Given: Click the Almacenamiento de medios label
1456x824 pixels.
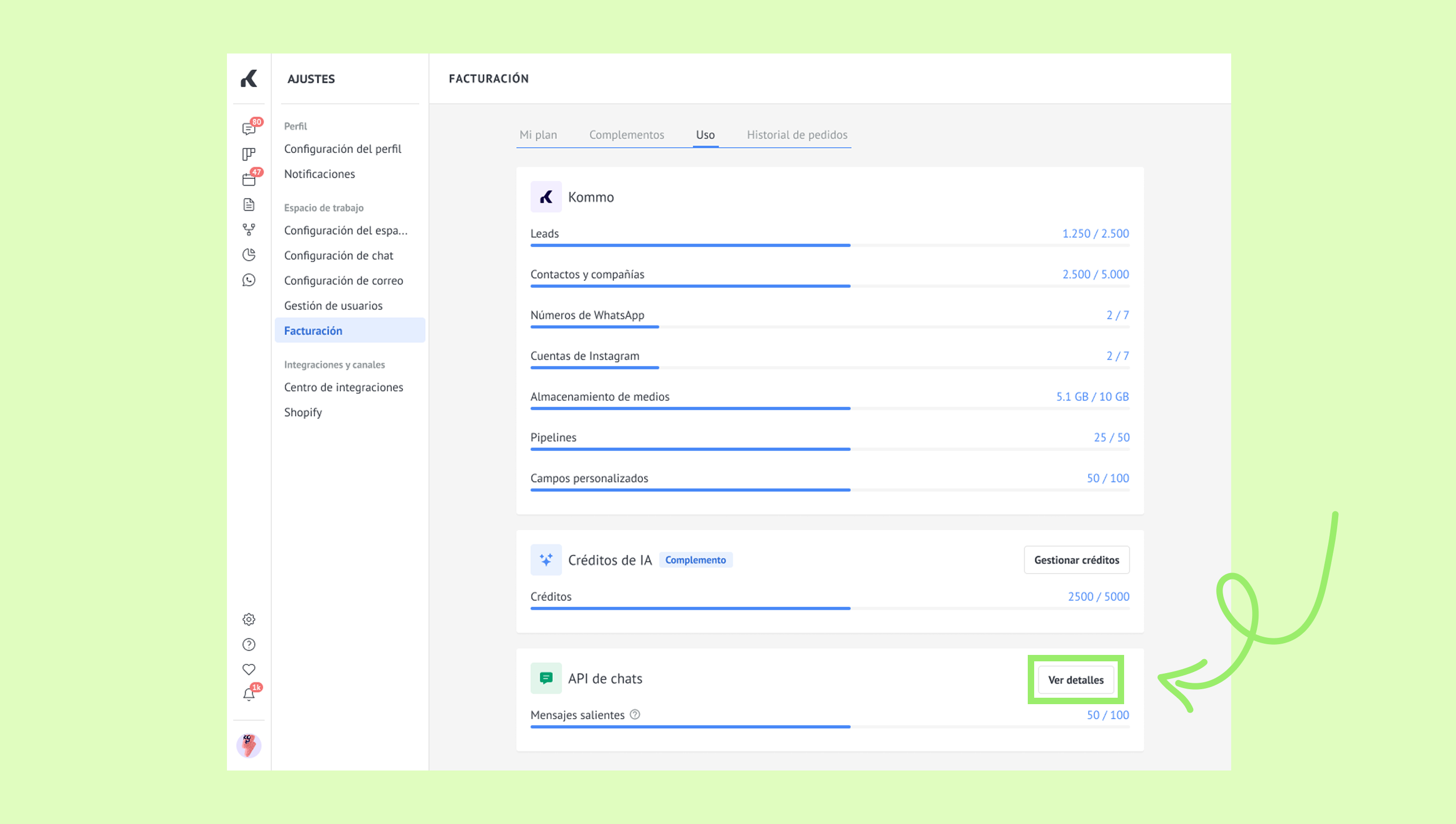Looking at the screenshot, I should (600, 396).
